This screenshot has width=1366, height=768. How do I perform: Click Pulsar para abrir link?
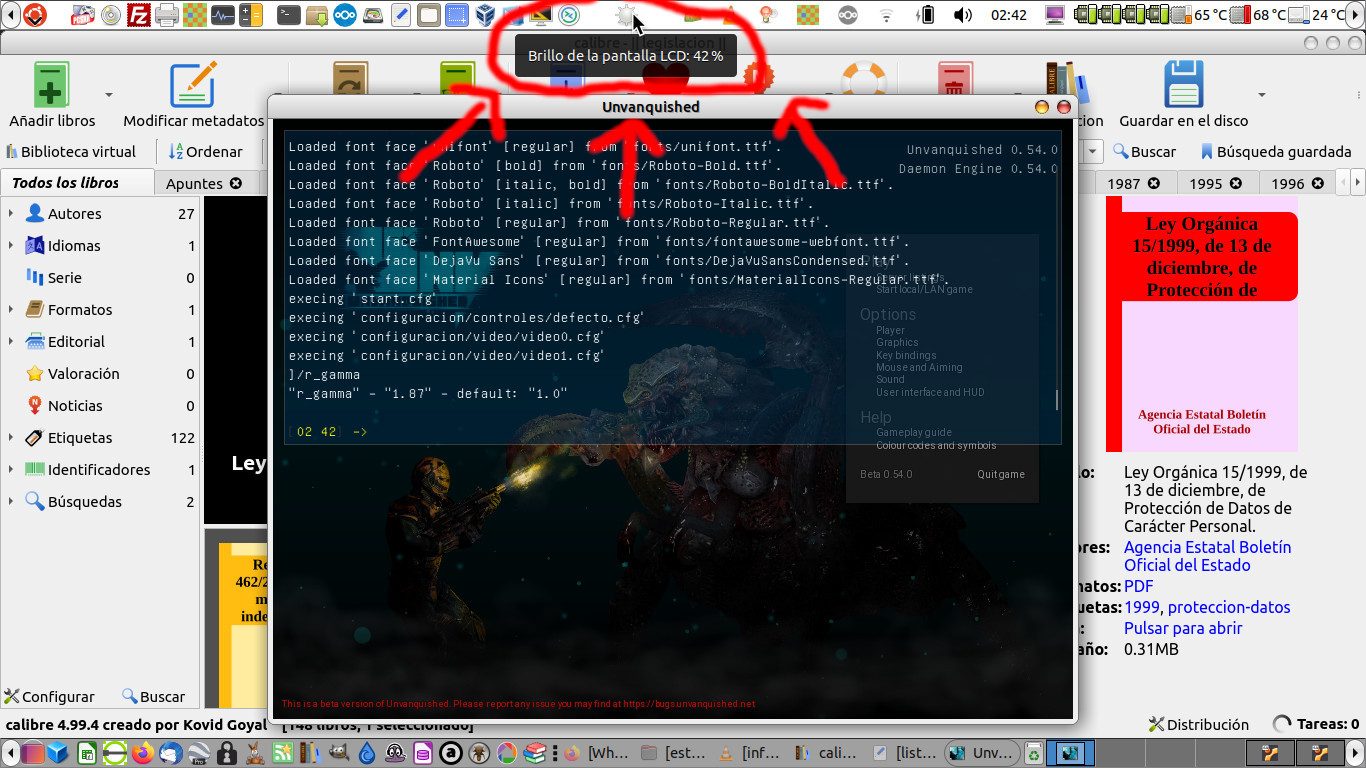coord(1183,628)
